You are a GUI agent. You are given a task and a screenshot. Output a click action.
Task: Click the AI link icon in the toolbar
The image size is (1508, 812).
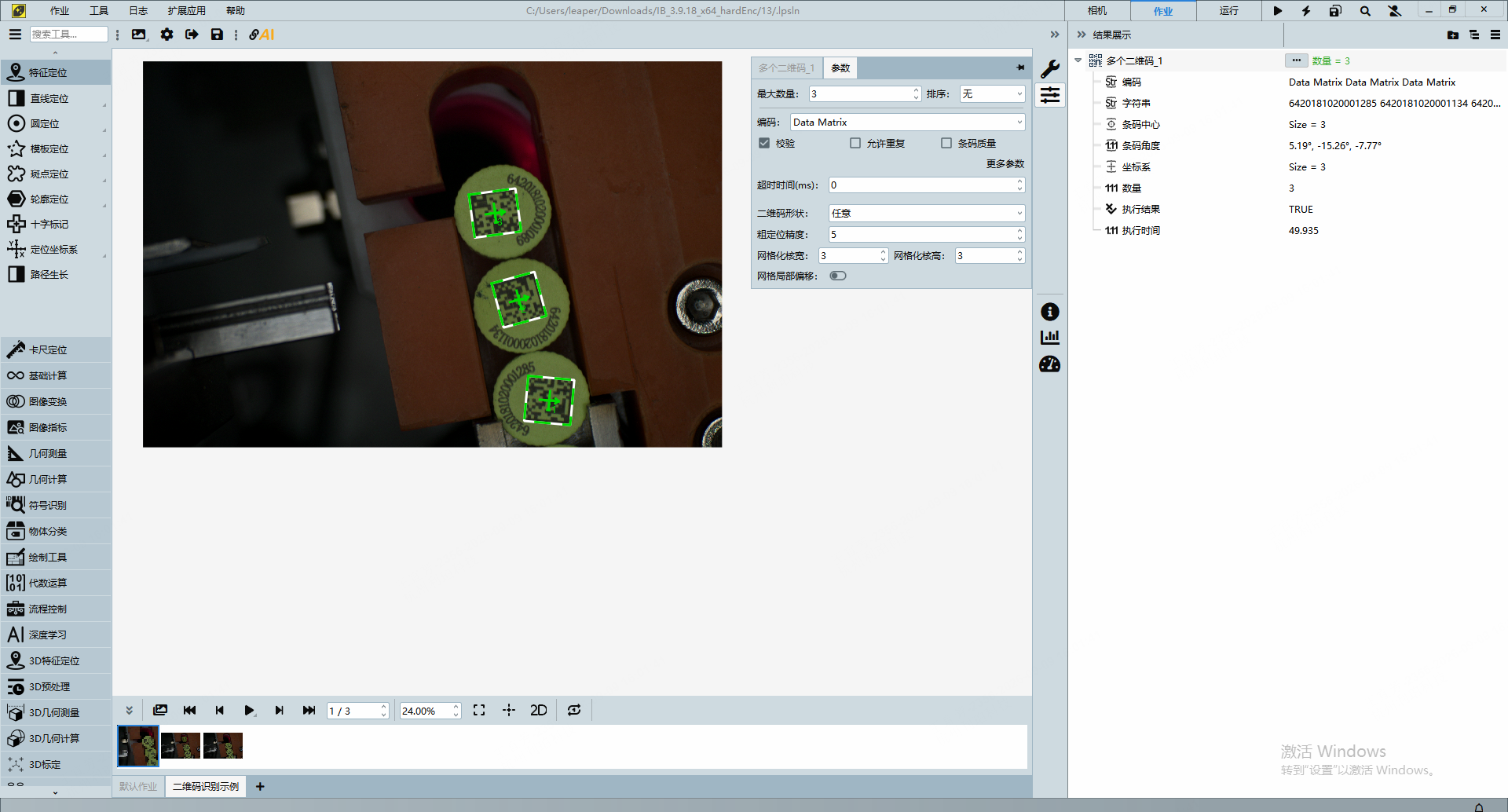pos(262,35)
